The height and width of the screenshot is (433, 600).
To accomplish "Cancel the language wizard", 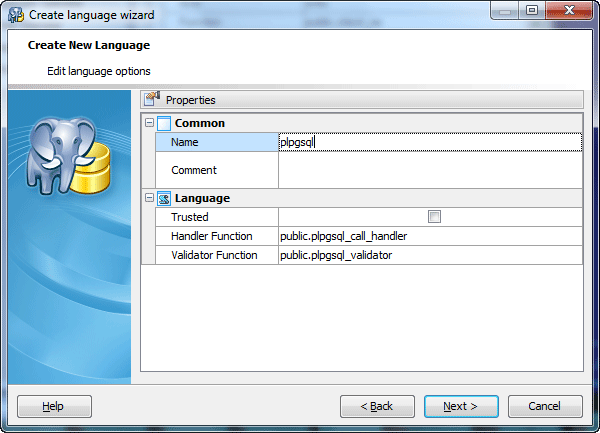I will (x=545, y=406).
